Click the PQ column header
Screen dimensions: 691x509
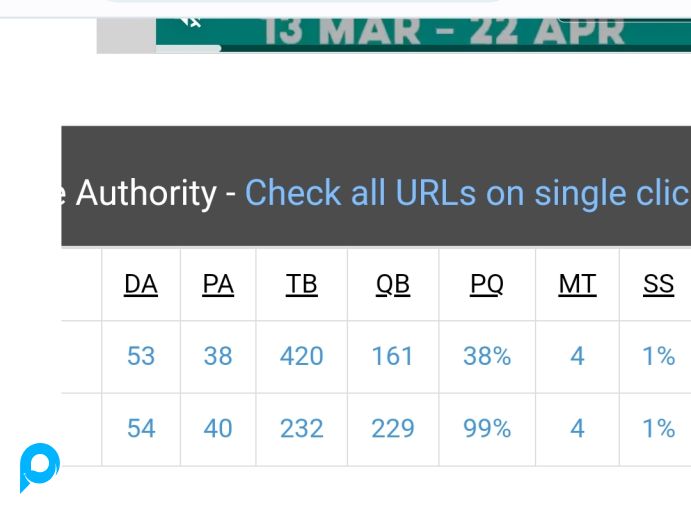click(487, 284)
